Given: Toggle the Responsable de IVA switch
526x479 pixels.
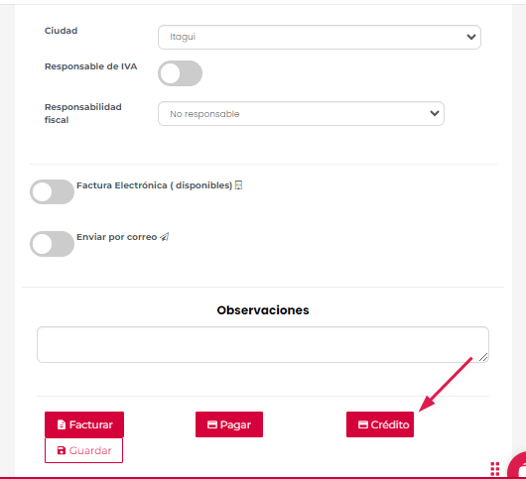Looking at the screenshot, I should pos(180,73).
